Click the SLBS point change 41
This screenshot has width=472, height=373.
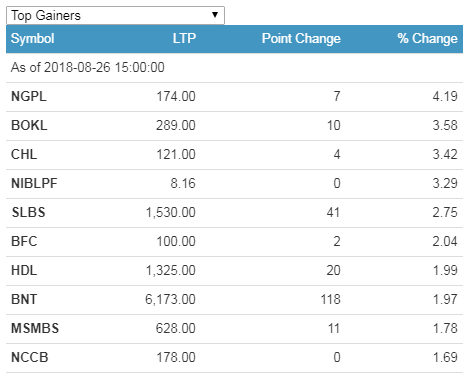tap(333, 212)
